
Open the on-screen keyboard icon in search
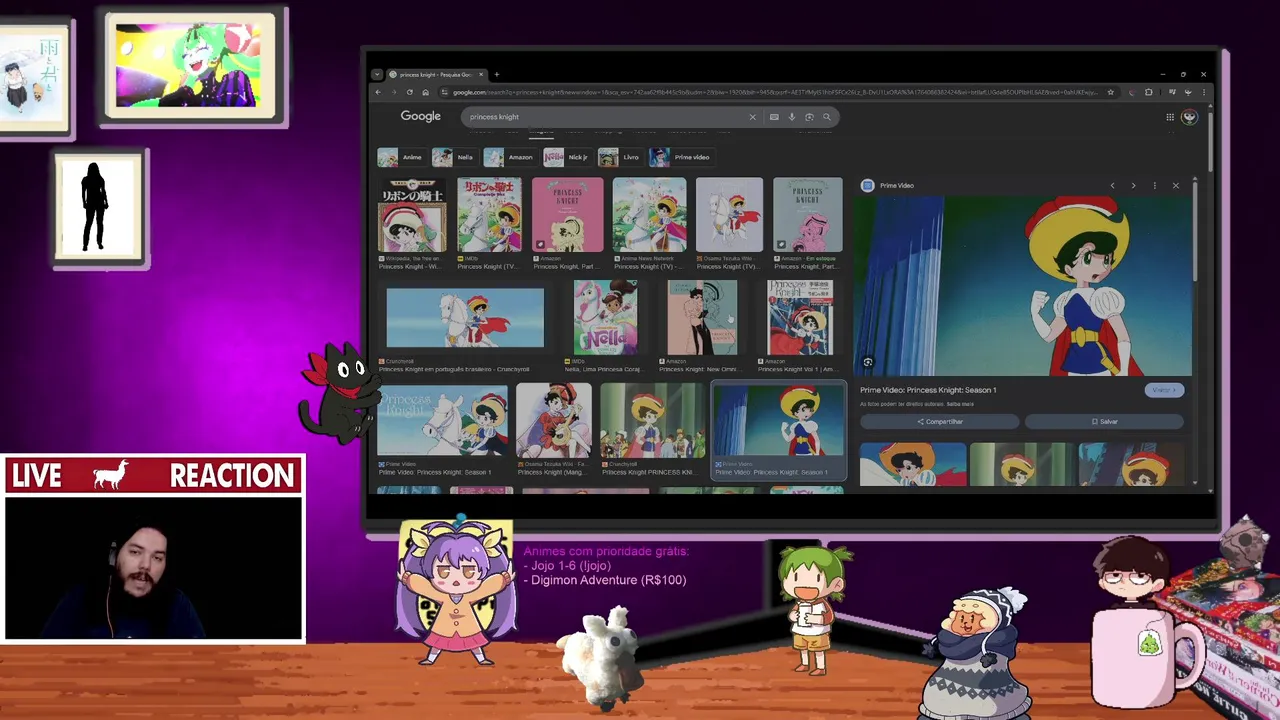click(774, 117)
